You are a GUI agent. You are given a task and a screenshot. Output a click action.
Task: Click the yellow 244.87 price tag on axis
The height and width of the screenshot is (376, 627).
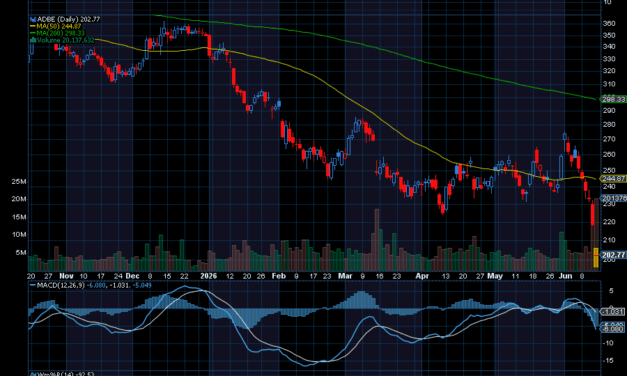[613, 179]
